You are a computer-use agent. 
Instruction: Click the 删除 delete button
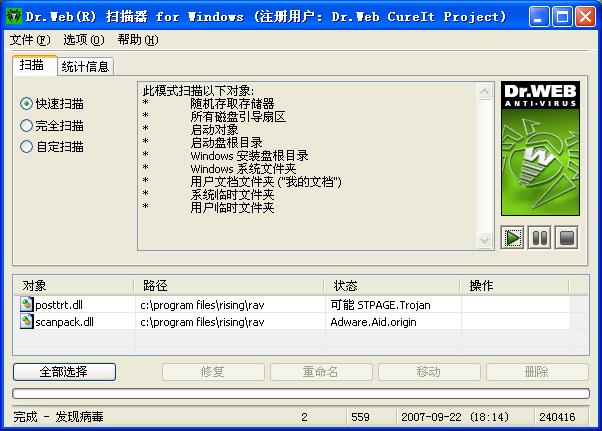[x=537, y=372]
